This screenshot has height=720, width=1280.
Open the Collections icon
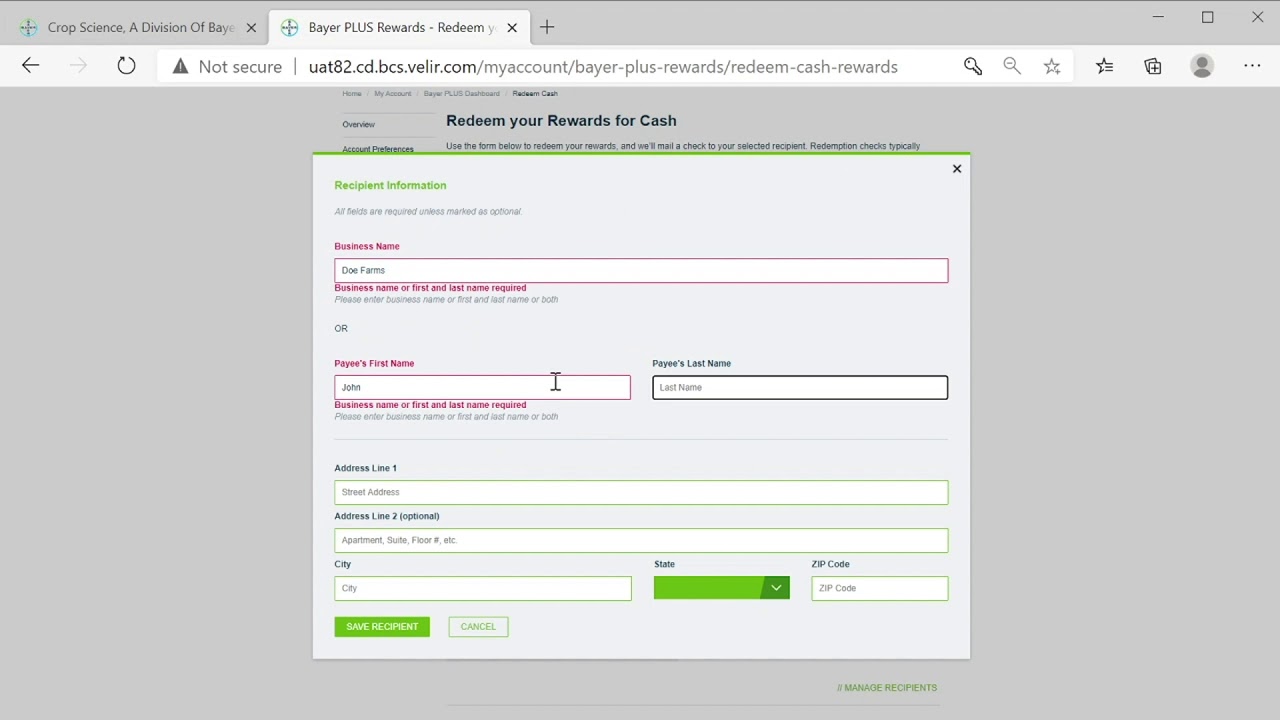point(1153,66)
